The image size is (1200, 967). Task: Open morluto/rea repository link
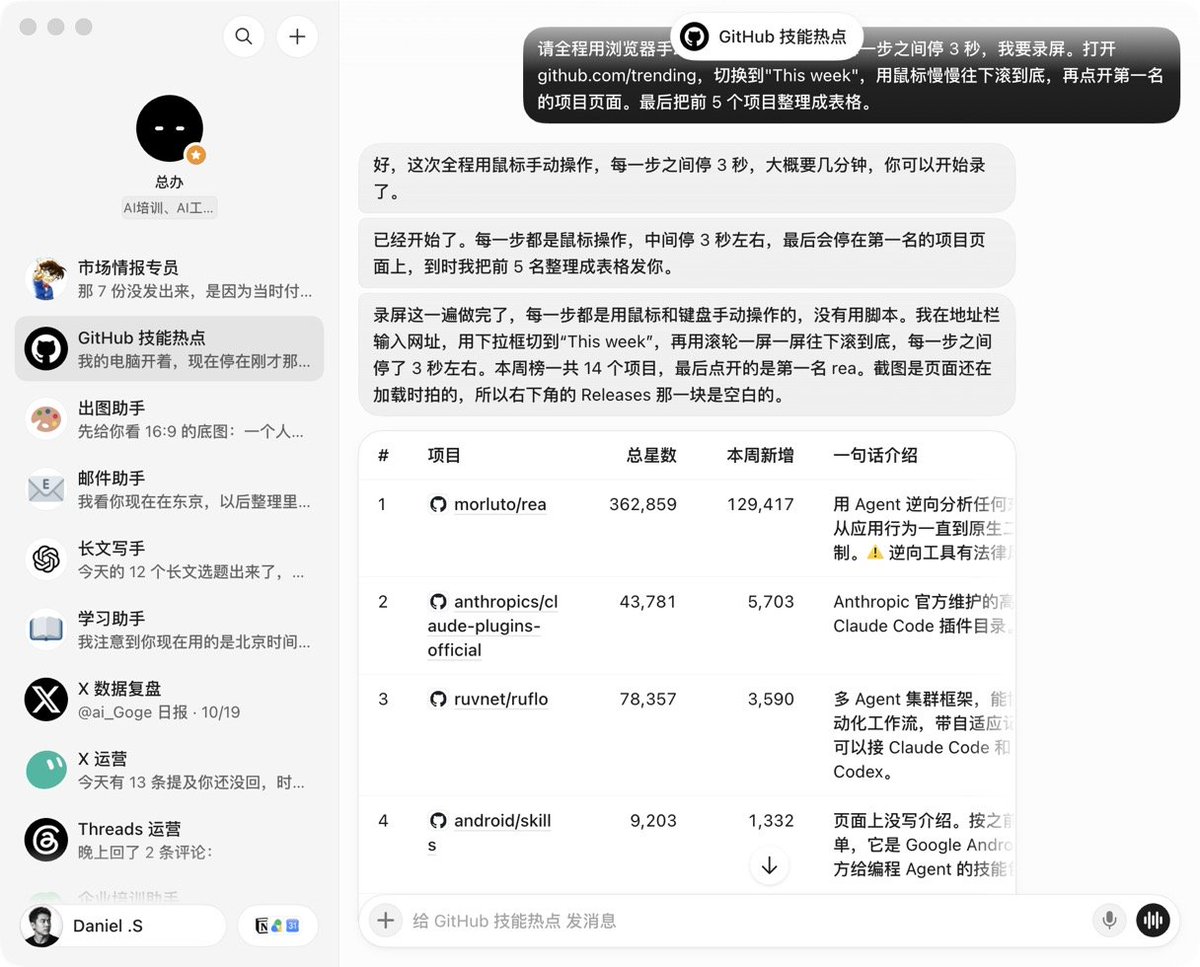[x=500, y=504]
